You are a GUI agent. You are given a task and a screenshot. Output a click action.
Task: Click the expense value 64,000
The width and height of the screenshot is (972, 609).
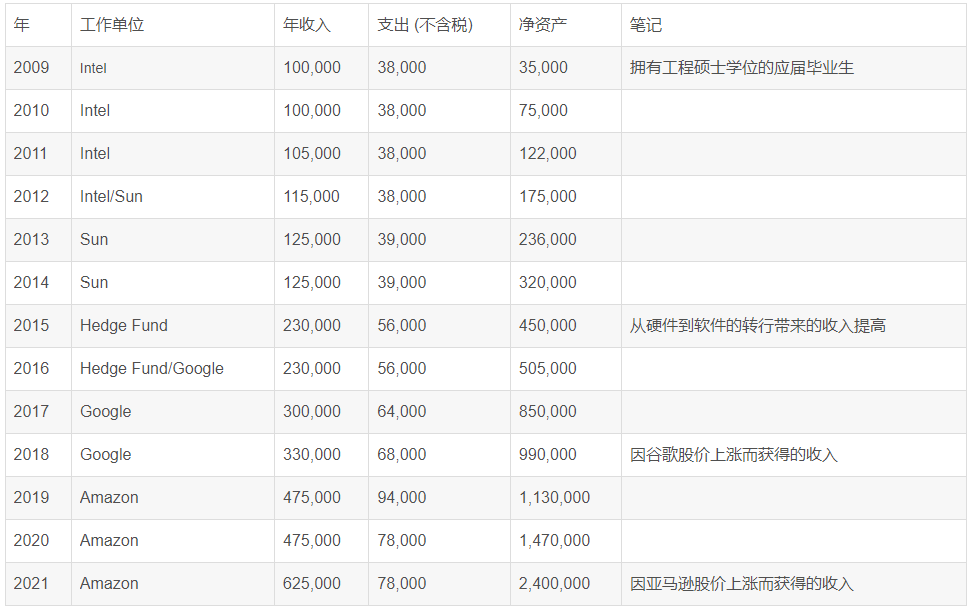[402, 411]
